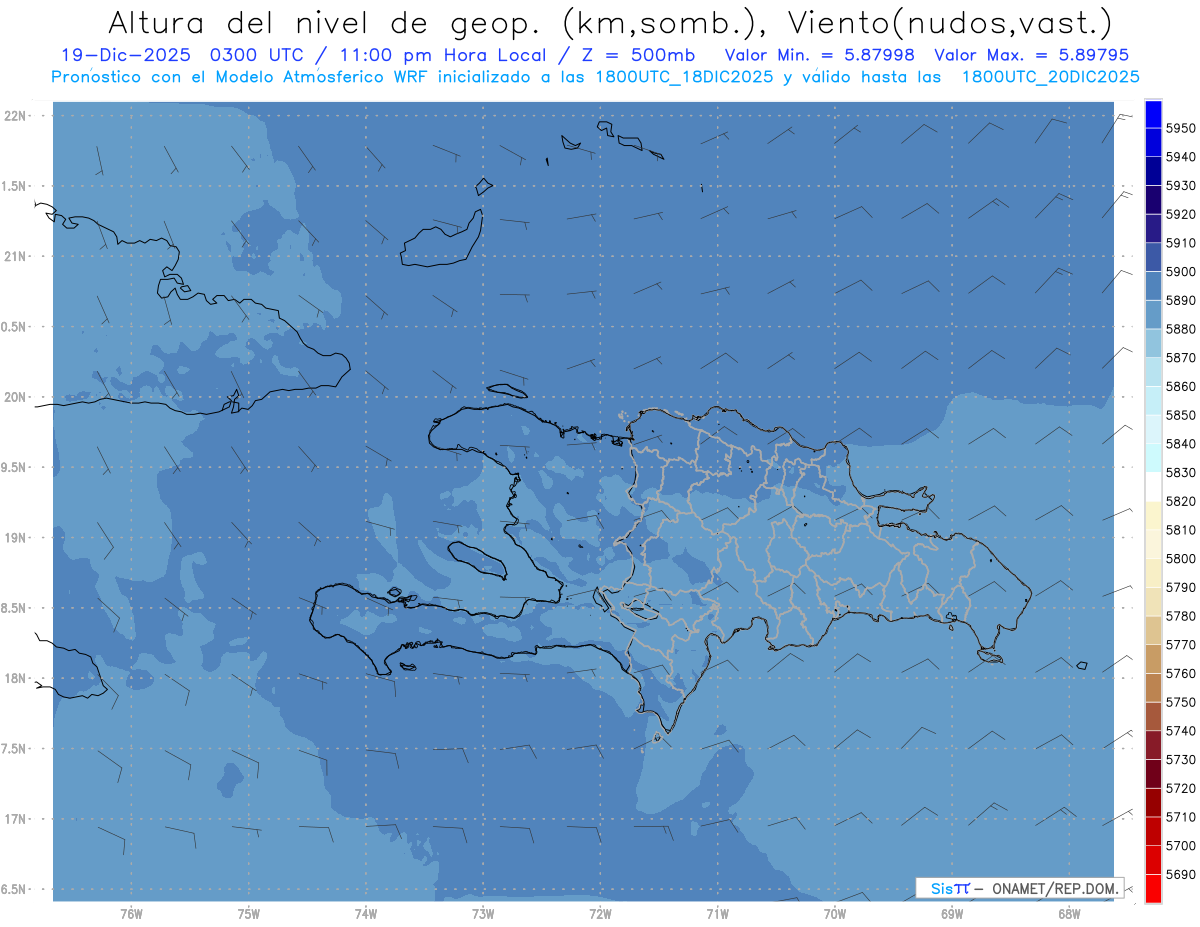Click the bright blue legend swatch above 5950

point(1153,114)
